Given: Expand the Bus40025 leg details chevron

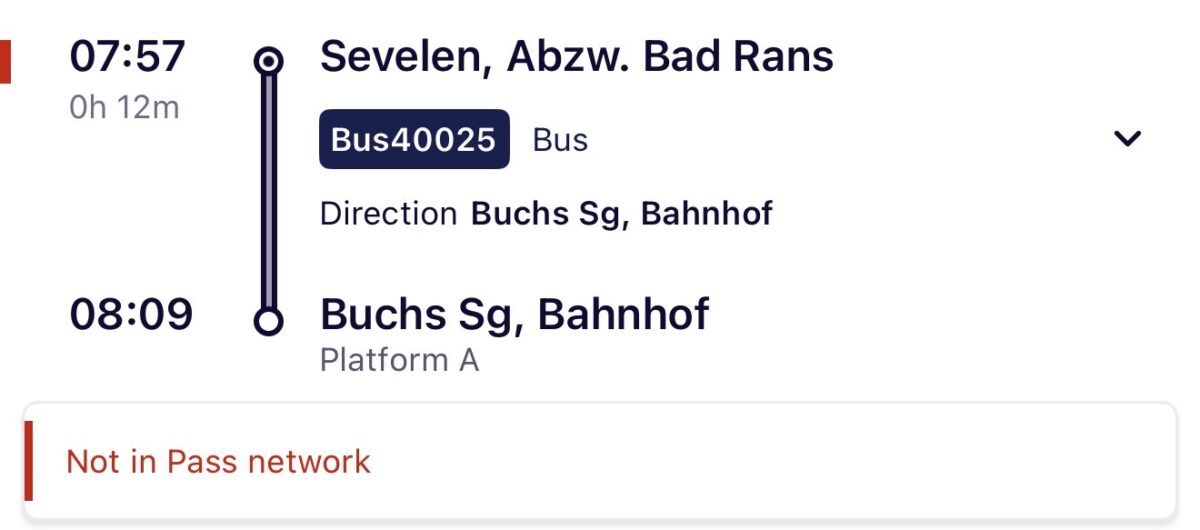Looking at the screenshot, I should pos(1127,140).
